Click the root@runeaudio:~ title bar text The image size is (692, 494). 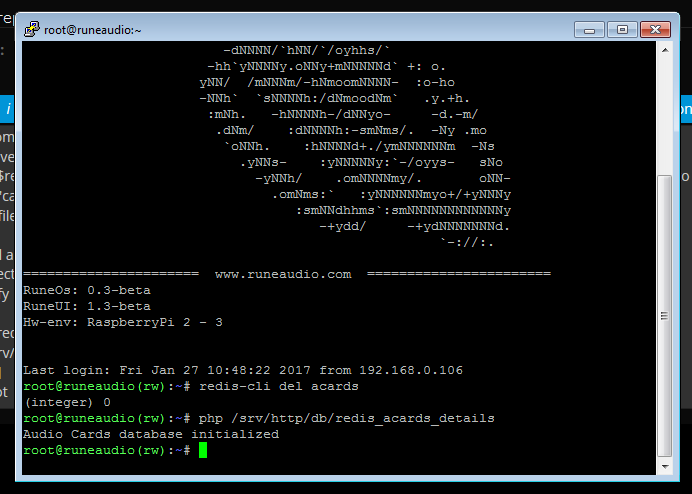click(x=93, y=30)
